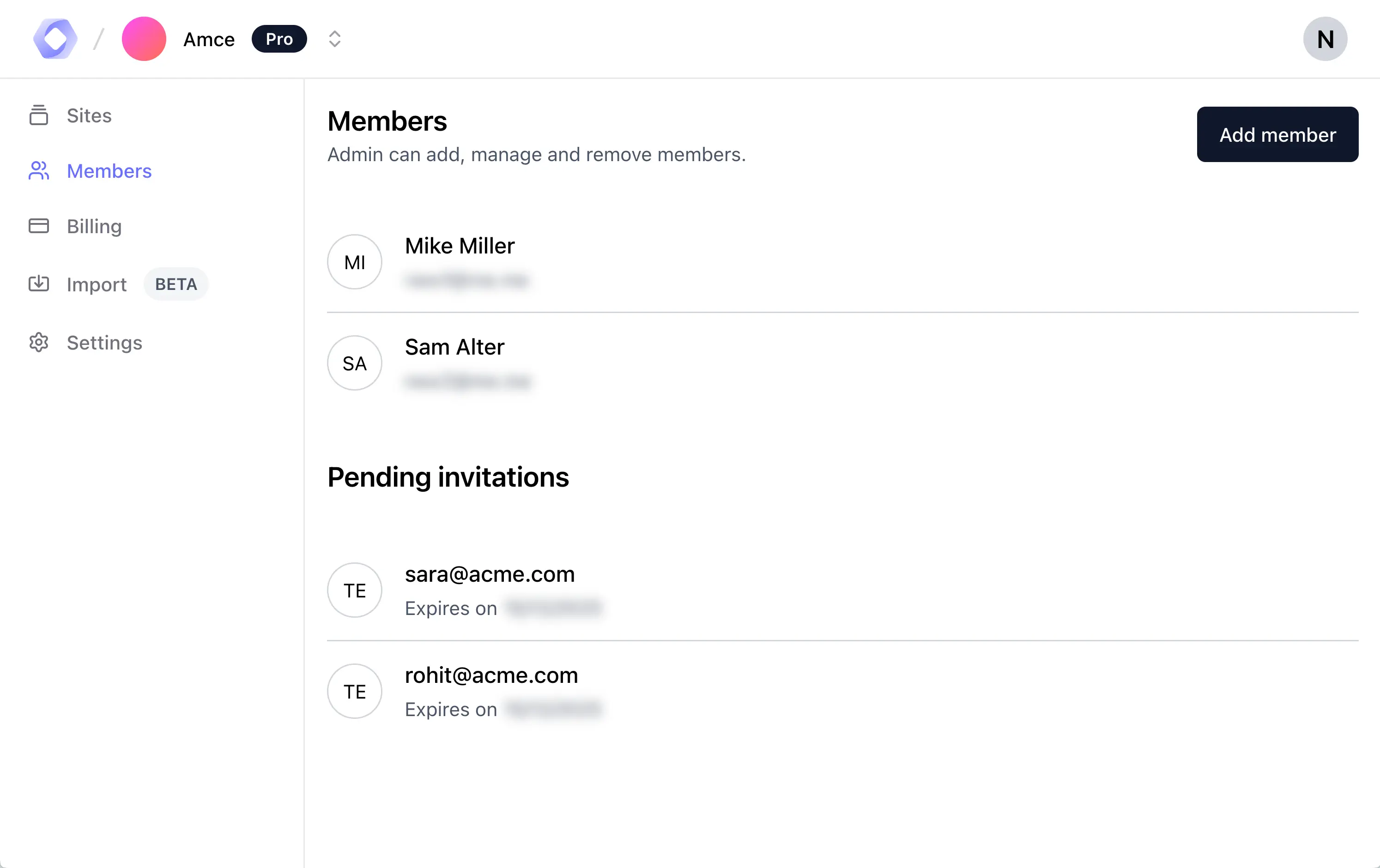Open the N user profile avatar
The image size is (1380, 868).
point(1325,39)
